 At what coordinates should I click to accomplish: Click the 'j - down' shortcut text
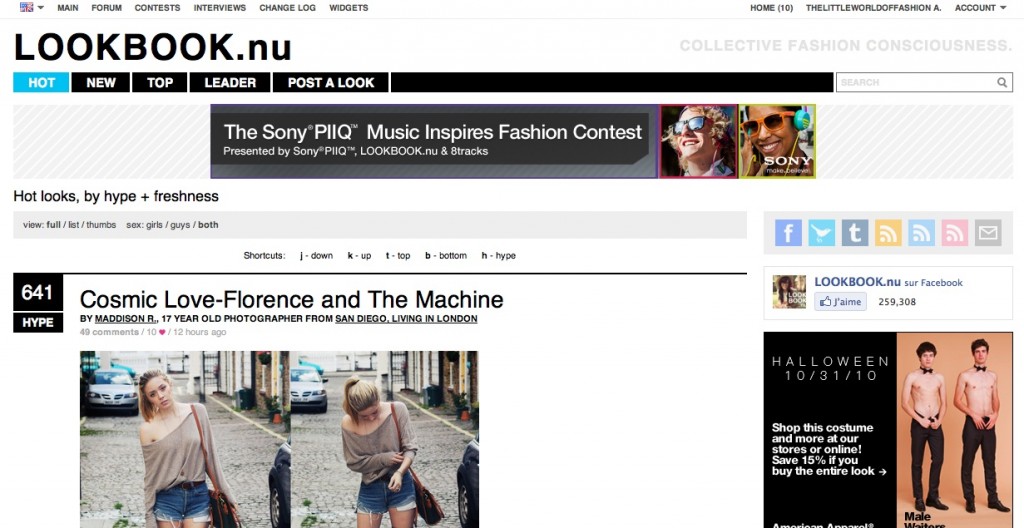pyautogui.click(x=316, y=256)
